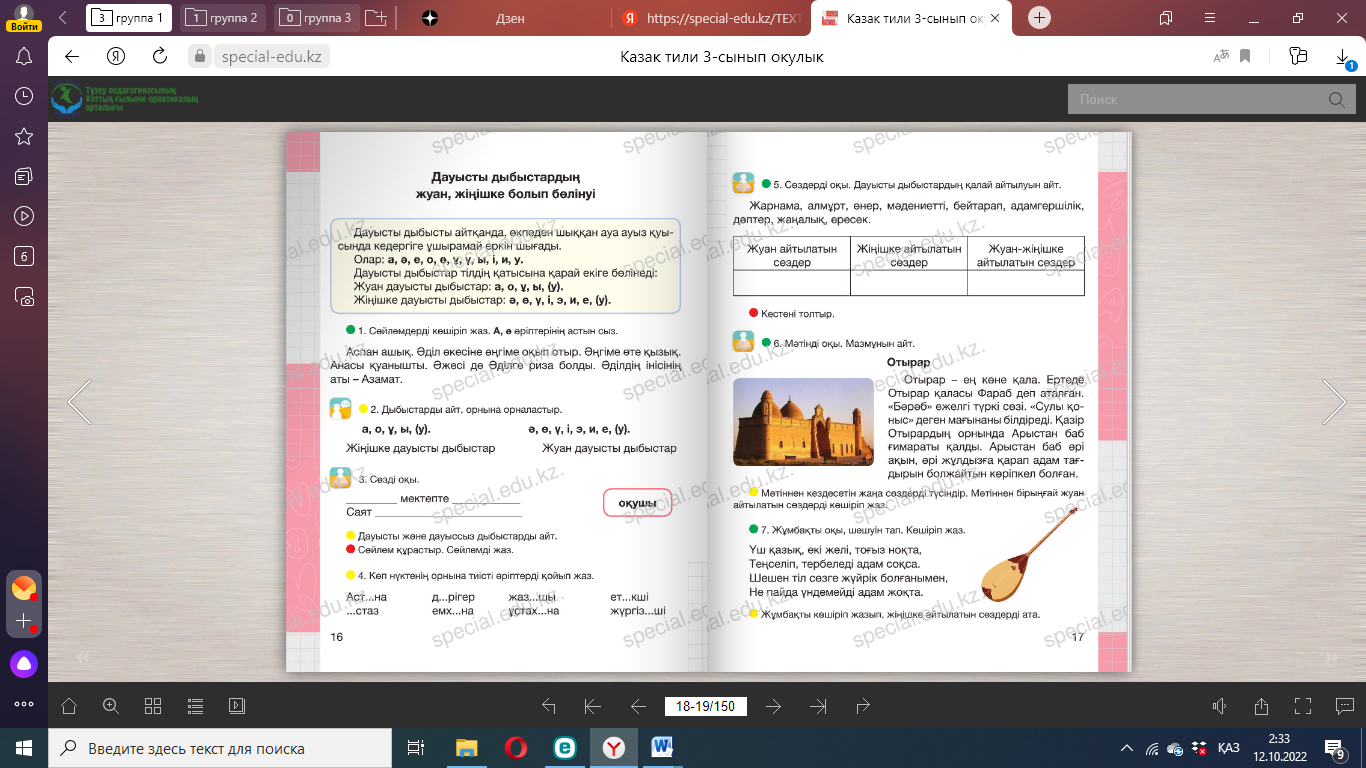Close the 'Казак тили 3-сынып' tab
The height and width of the screenshot is (768, 1366).
pyautogui.click(x=994, y=18)
